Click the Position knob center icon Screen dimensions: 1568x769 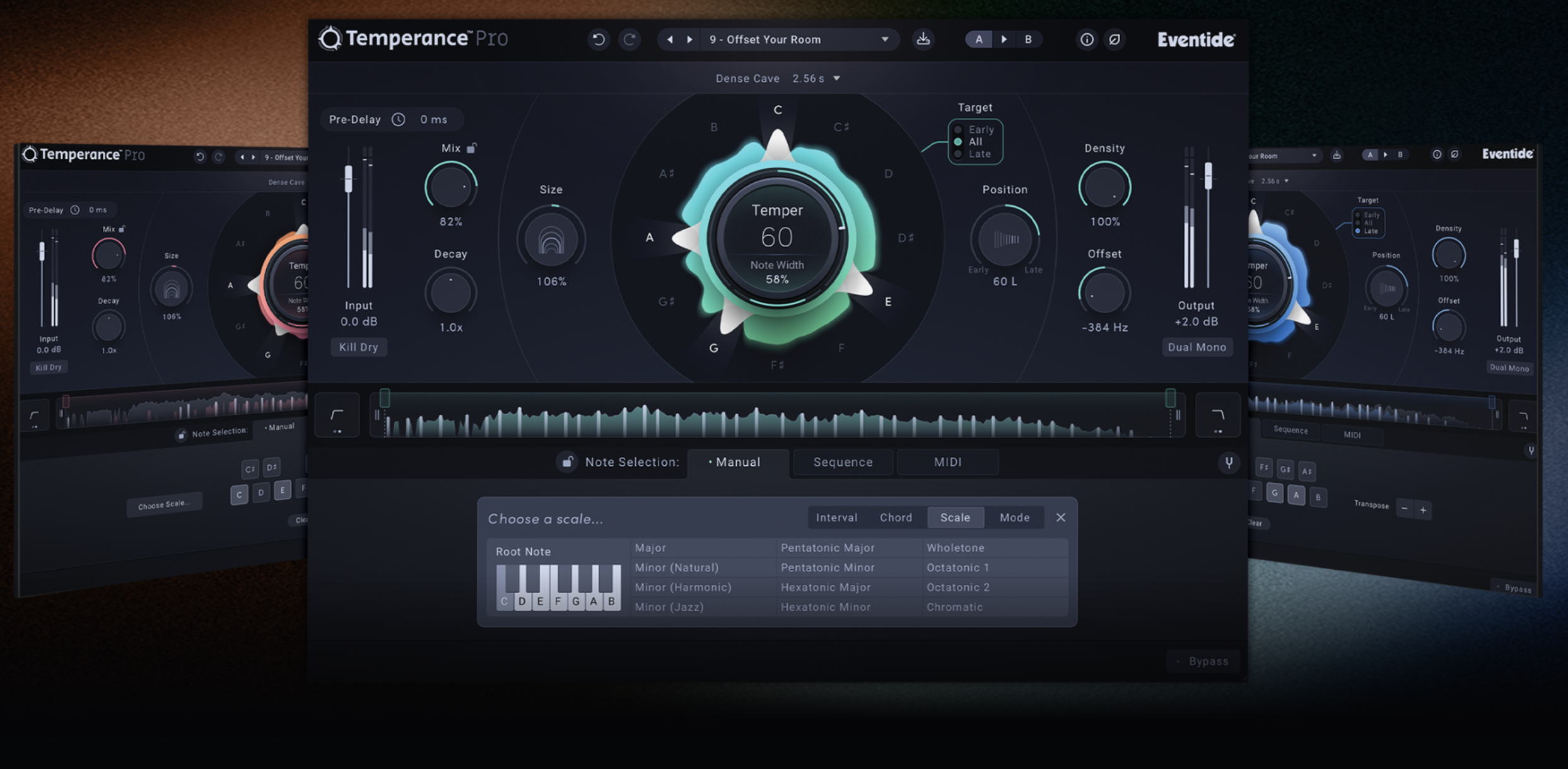click(x=1005, y=239)
